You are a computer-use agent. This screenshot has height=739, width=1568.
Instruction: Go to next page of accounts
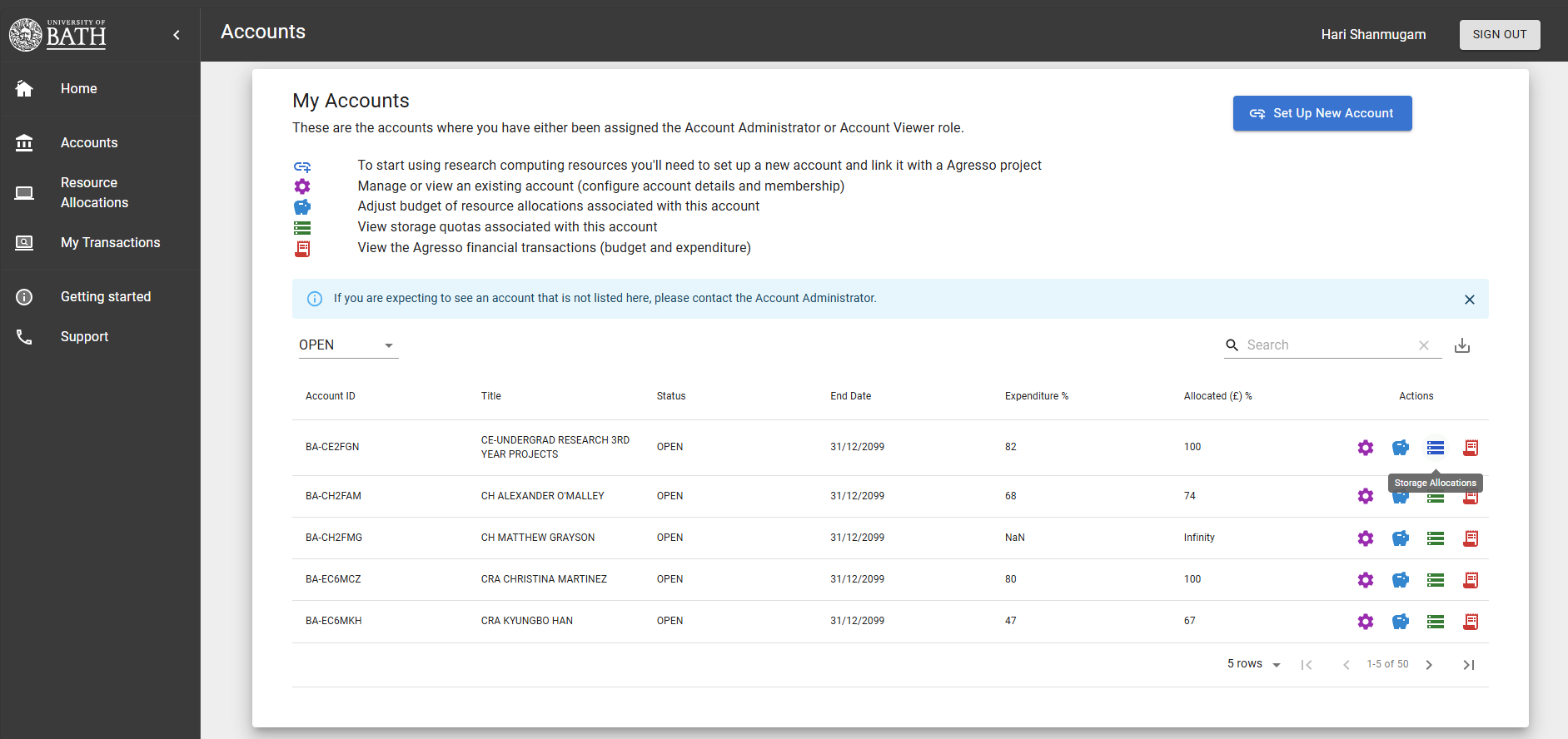coord(1429,665)
